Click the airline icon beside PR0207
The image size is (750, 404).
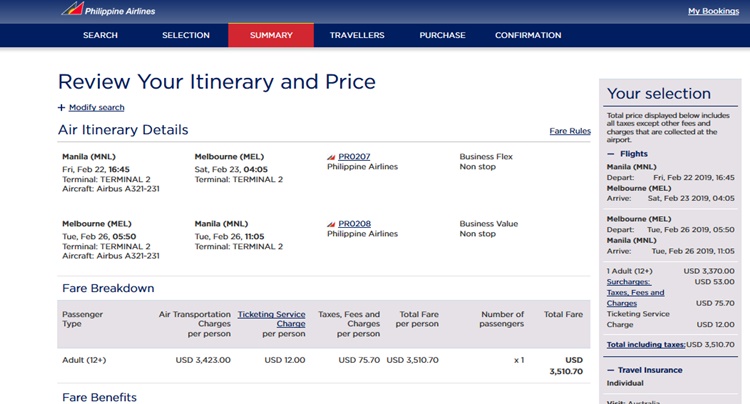(x=331, y=157)
